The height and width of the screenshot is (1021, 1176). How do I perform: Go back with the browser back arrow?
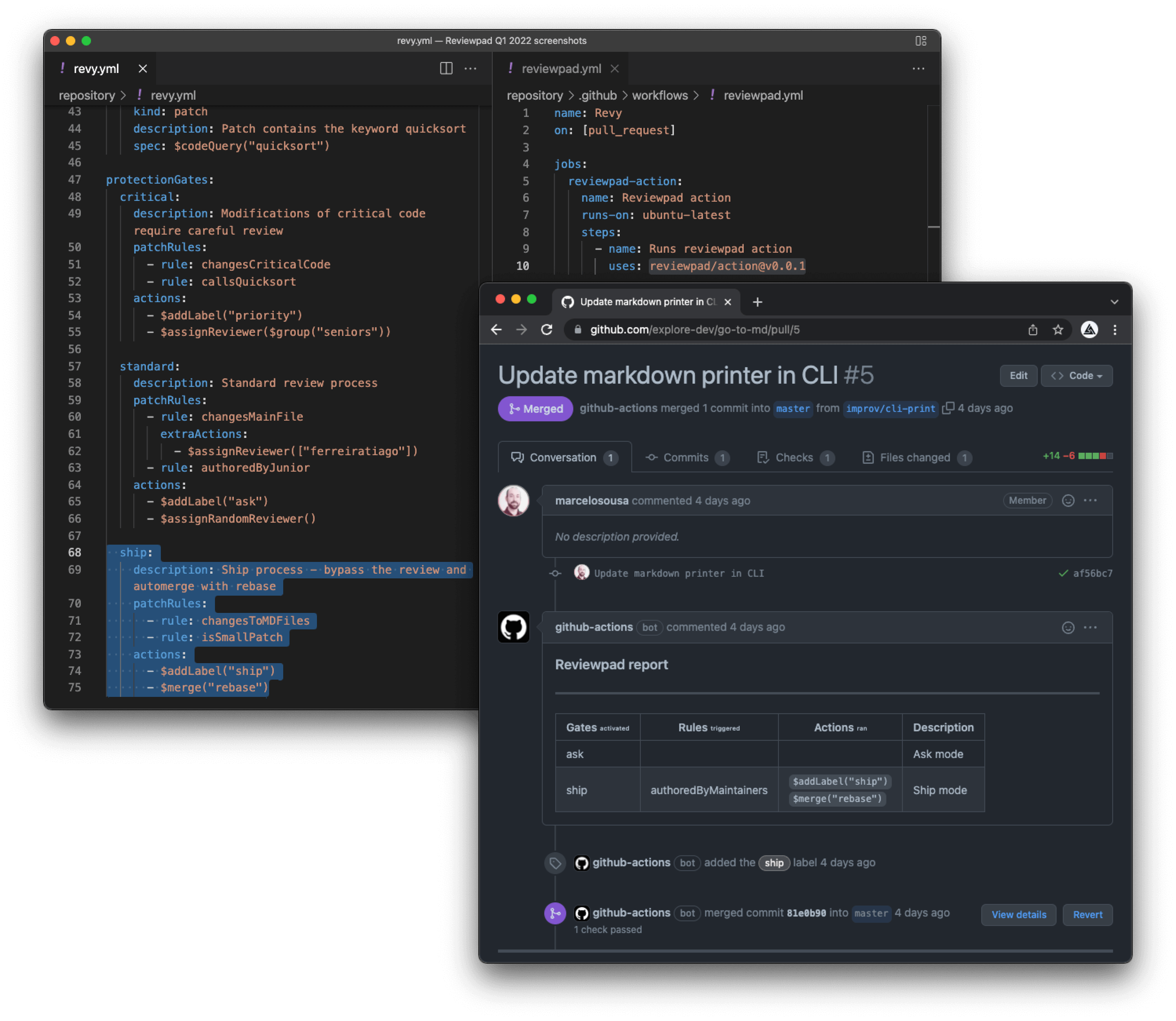pos(496,329)
